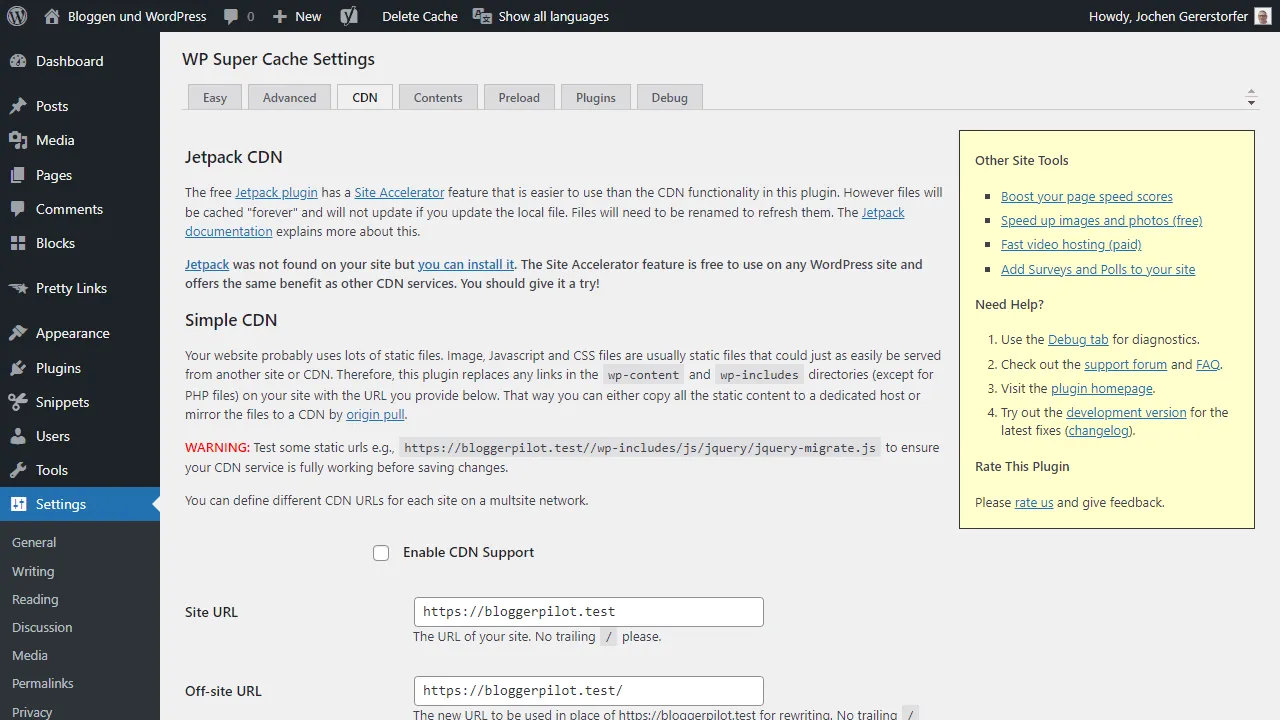Click the Dashboard gauge icon
The image size is (1280, 720).
pyautogui.click(x=18, y=61)
